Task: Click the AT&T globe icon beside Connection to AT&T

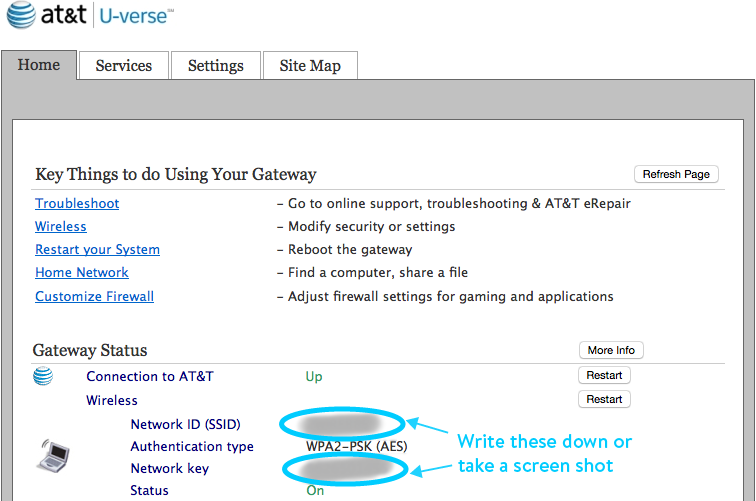Action: tap(43, 376)
